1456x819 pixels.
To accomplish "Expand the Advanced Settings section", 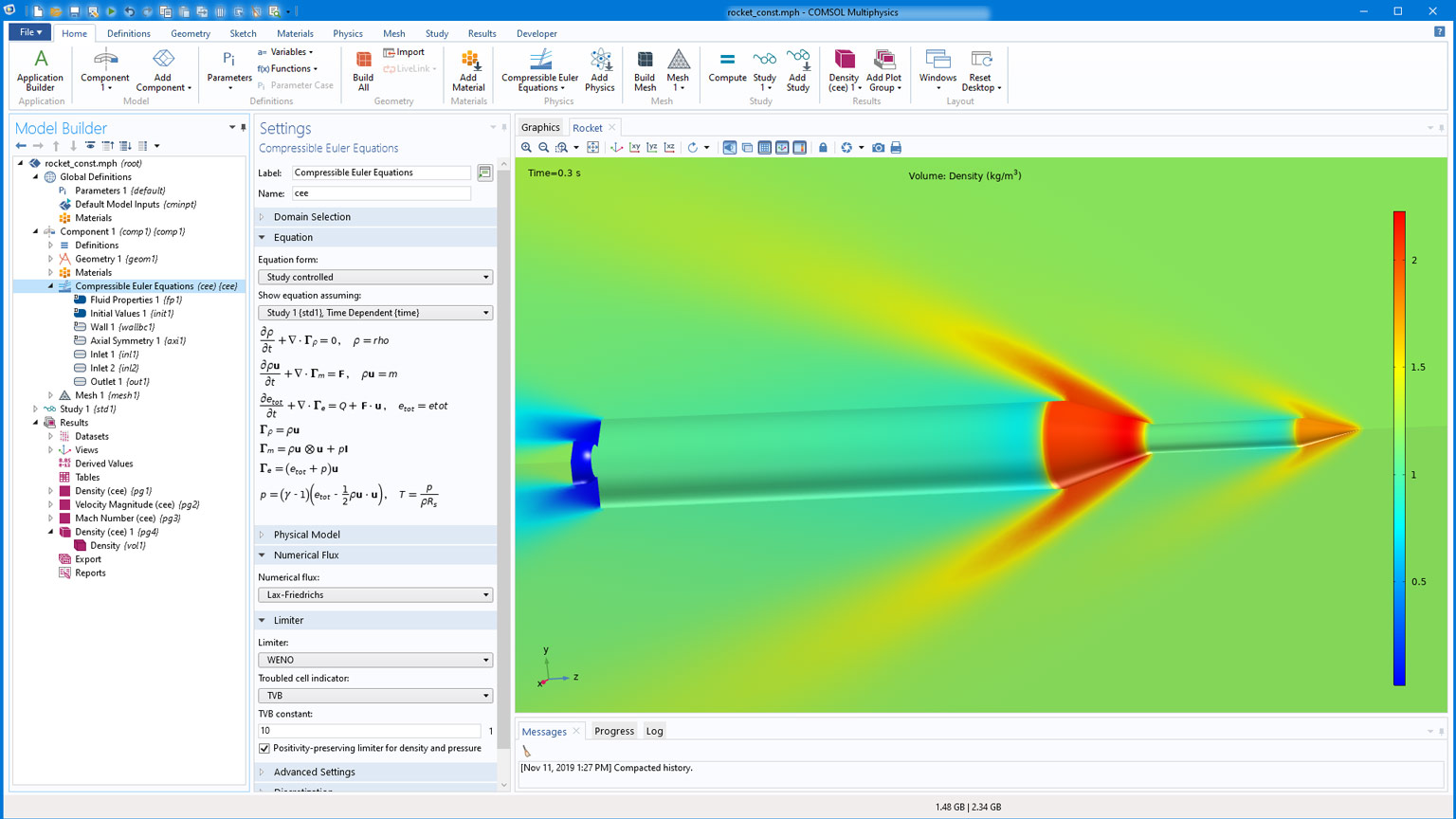I will point(314,773).
